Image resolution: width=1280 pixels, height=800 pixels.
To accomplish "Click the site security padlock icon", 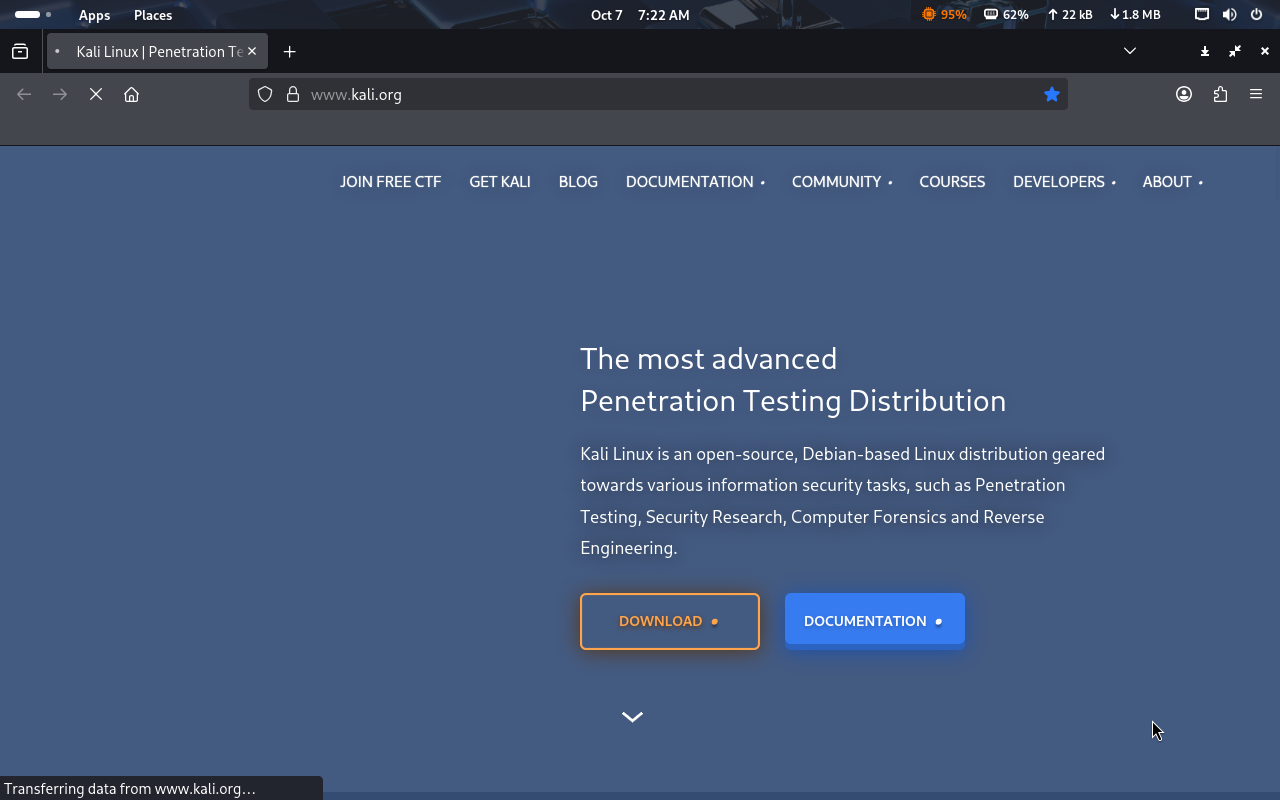I will coord(293,94).
